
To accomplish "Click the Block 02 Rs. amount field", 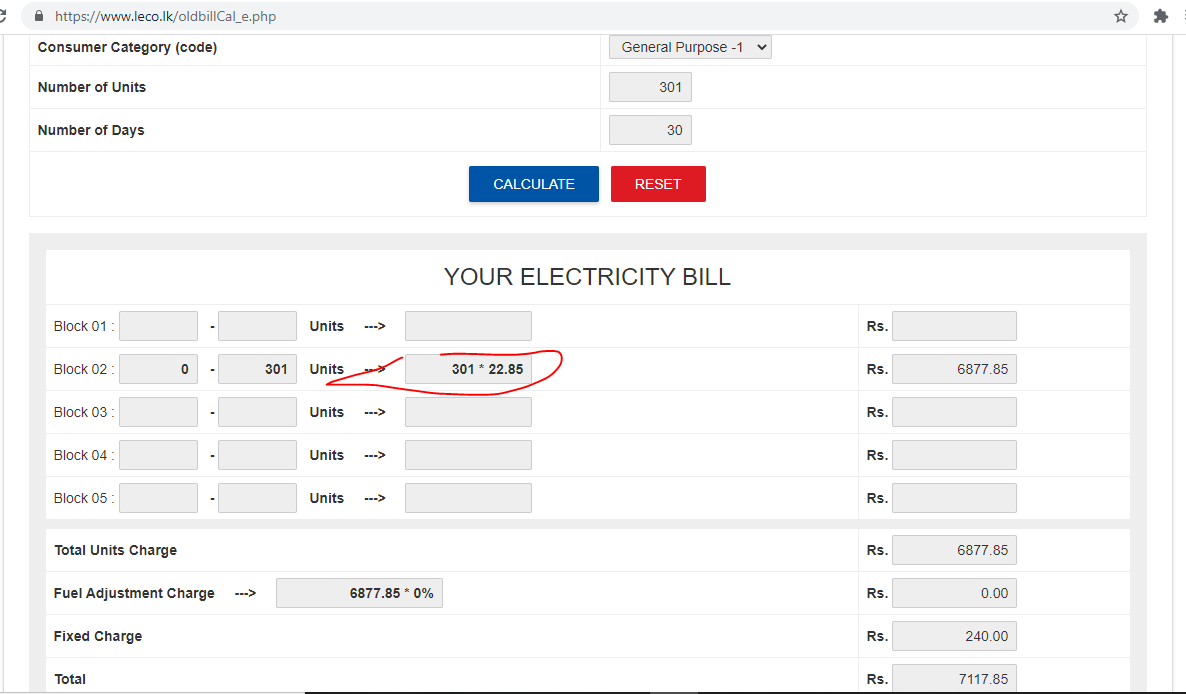I will click(x=954, y=369).
